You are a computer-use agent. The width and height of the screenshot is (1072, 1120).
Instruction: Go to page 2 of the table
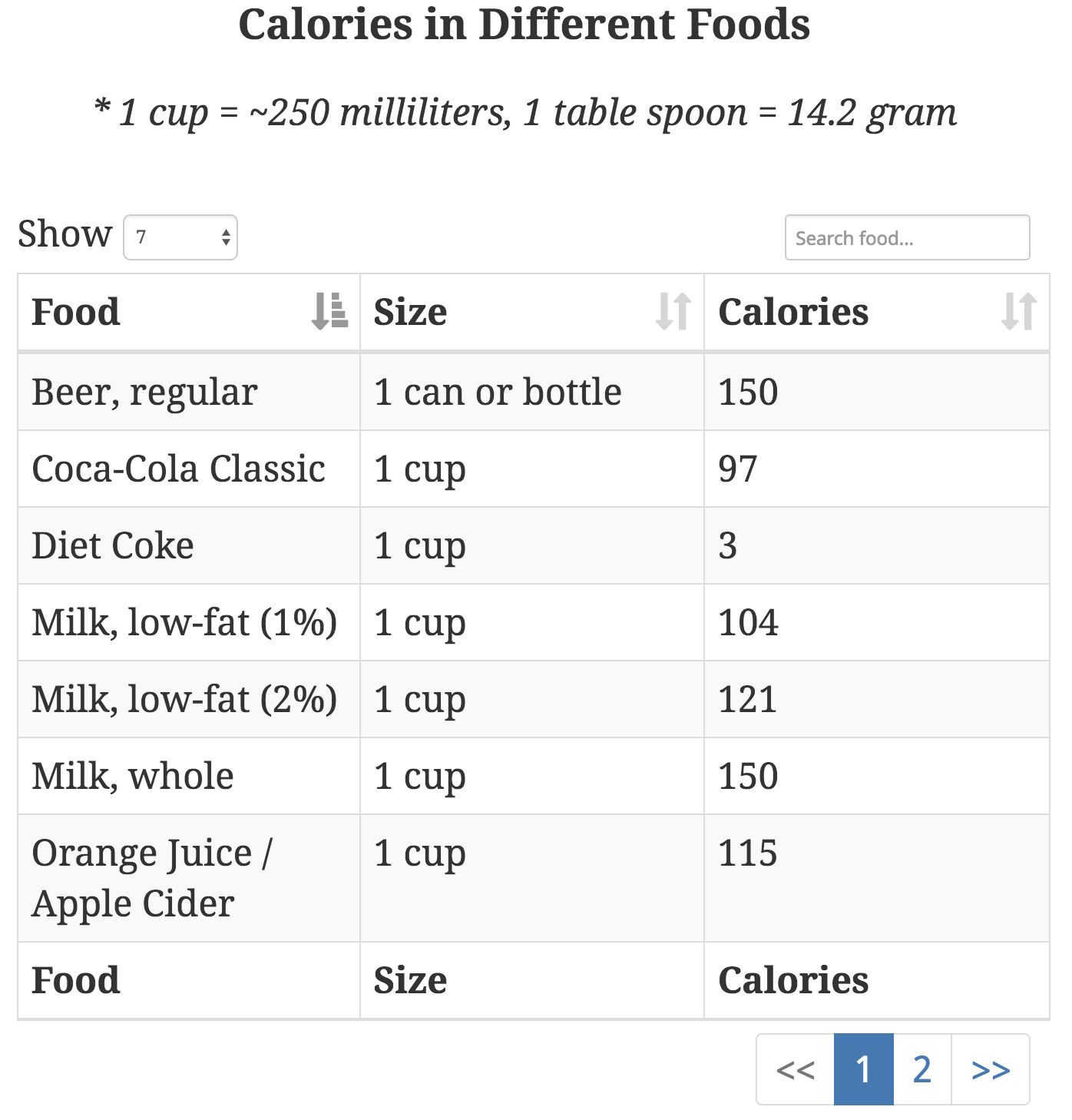coord(922,1069)
